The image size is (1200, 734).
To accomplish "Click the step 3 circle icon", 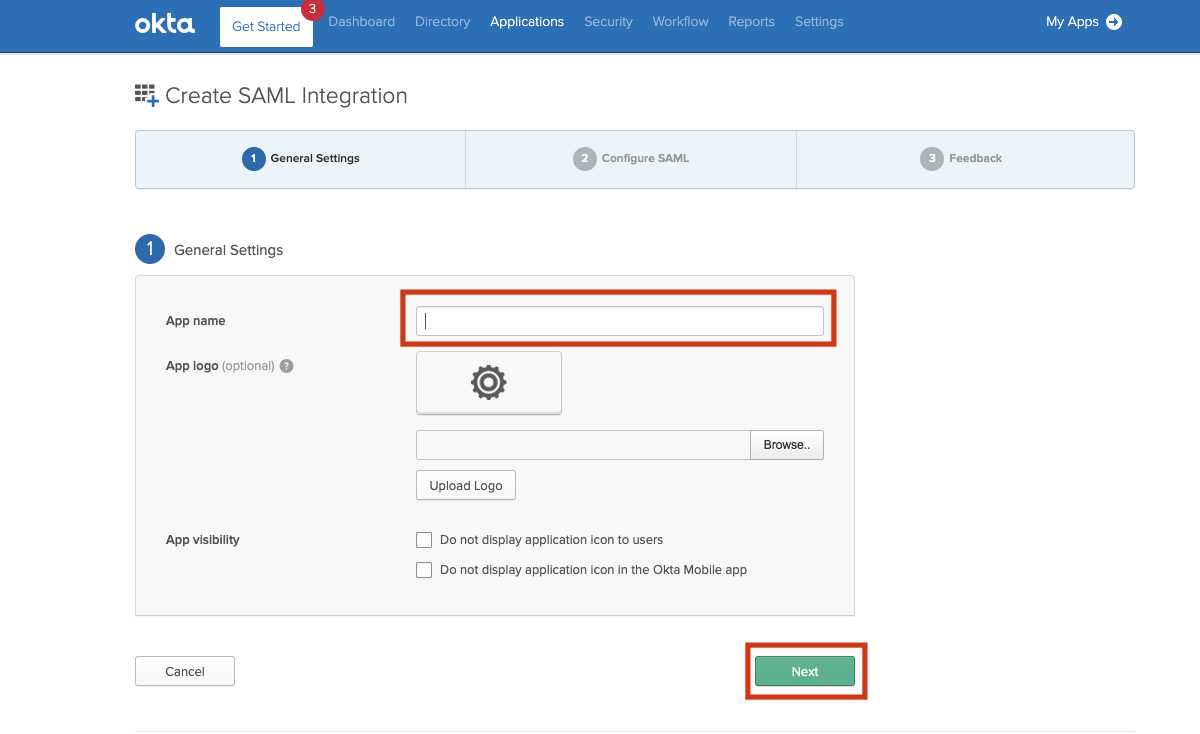I will pos(932,159).
